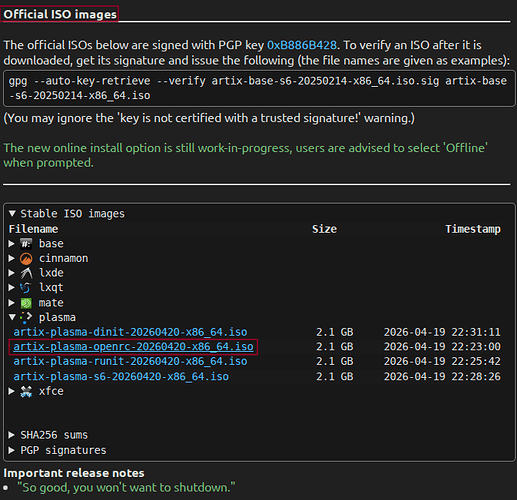Image resolution: width=517 pixels, height=500 pixels.
Task: Click the lxqt desktop icon
Action: point(26,287)
